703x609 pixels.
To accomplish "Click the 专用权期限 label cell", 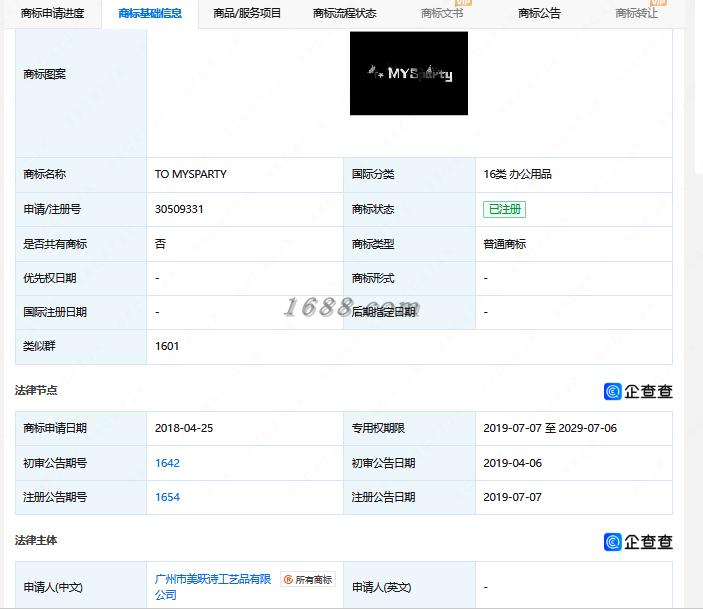I will coord(409,428).
